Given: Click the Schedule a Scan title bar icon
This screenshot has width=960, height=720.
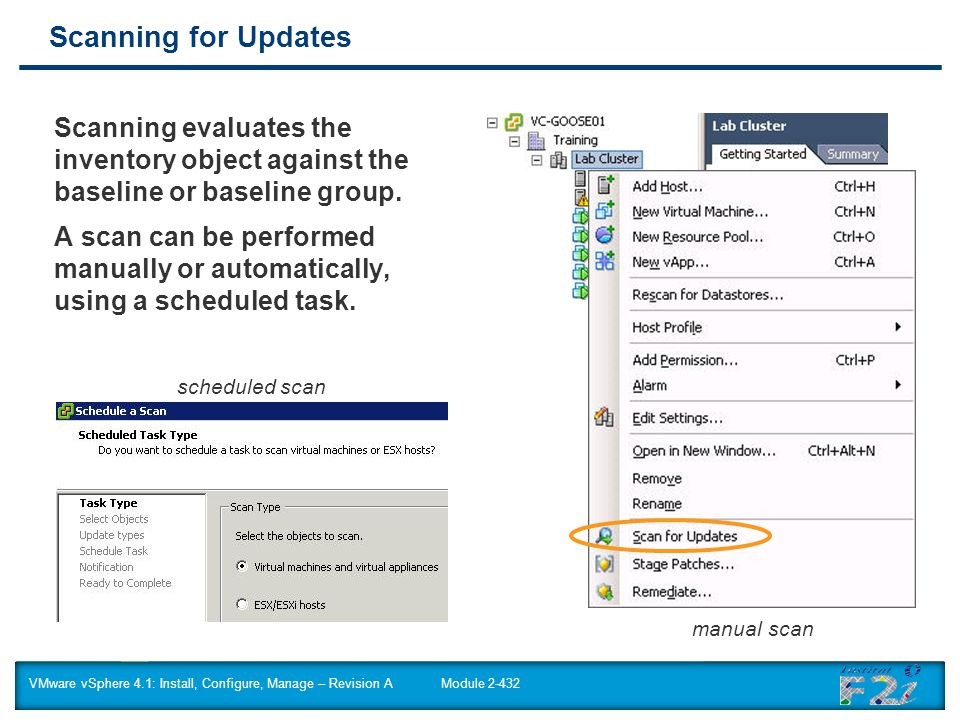Looking at the screenshot, I should pyautogui.click(x=65, y=411).
